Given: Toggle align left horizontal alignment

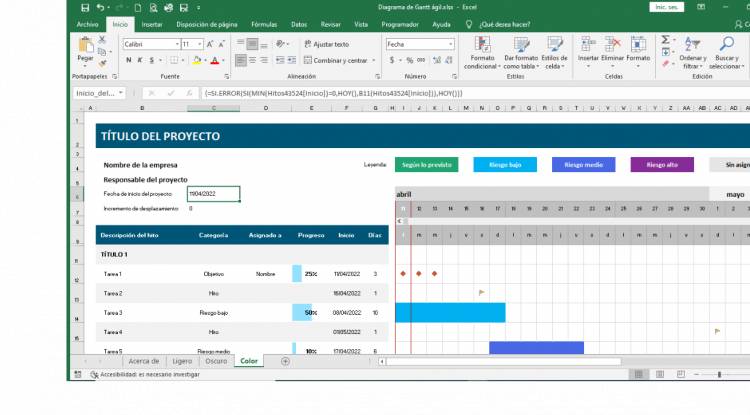Looking at the screenshot, I should pos(241,60).
